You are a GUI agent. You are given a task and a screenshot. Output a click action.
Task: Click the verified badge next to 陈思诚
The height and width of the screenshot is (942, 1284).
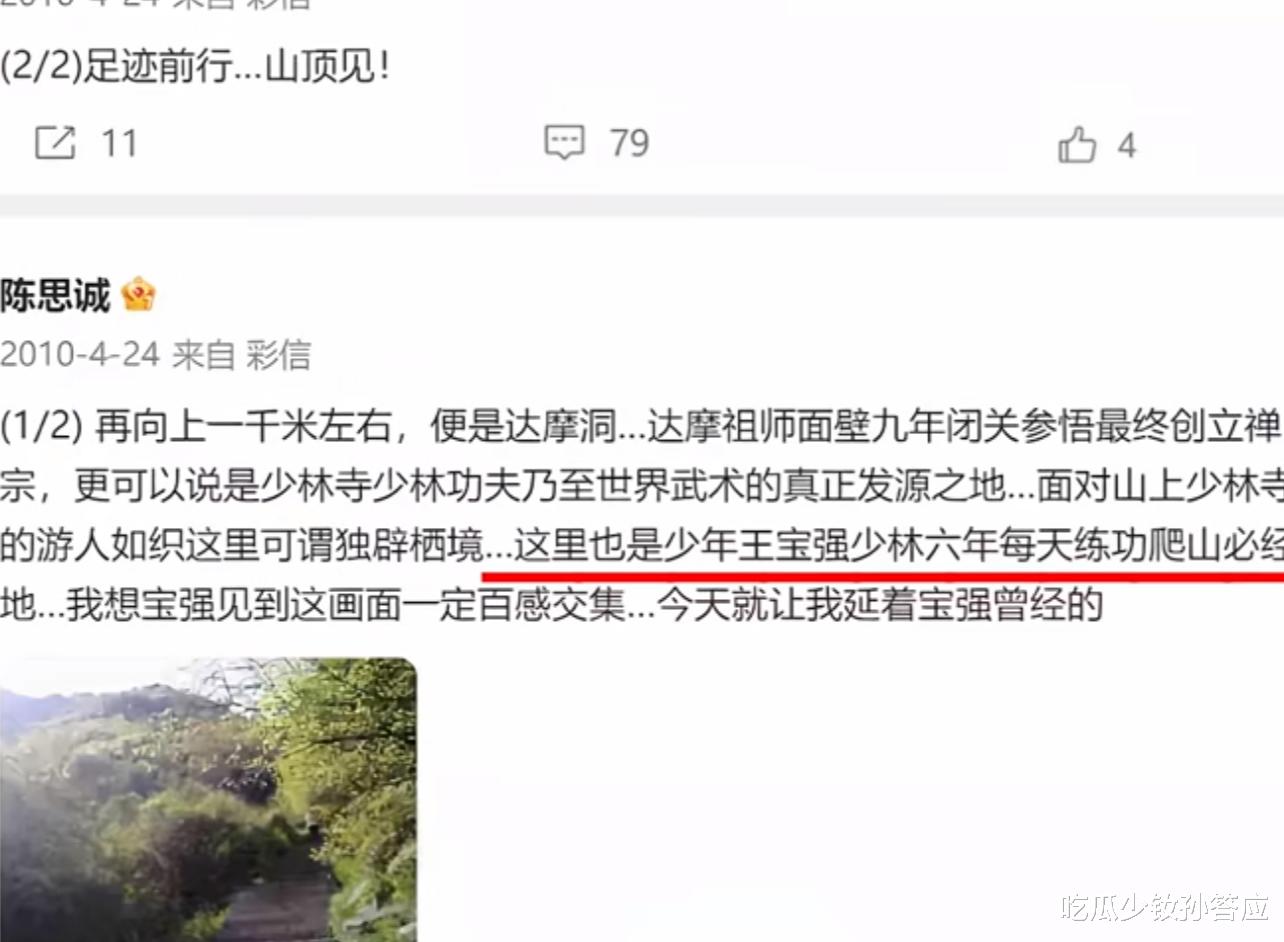[x=138, y=295]
